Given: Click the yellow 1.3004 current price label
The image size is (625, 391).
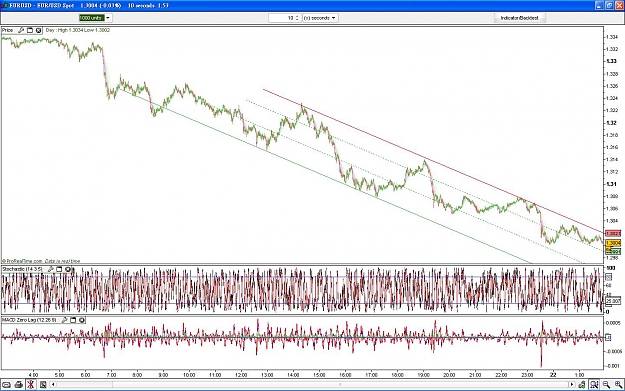Looking at the screenshot, I should click(613, 243).
